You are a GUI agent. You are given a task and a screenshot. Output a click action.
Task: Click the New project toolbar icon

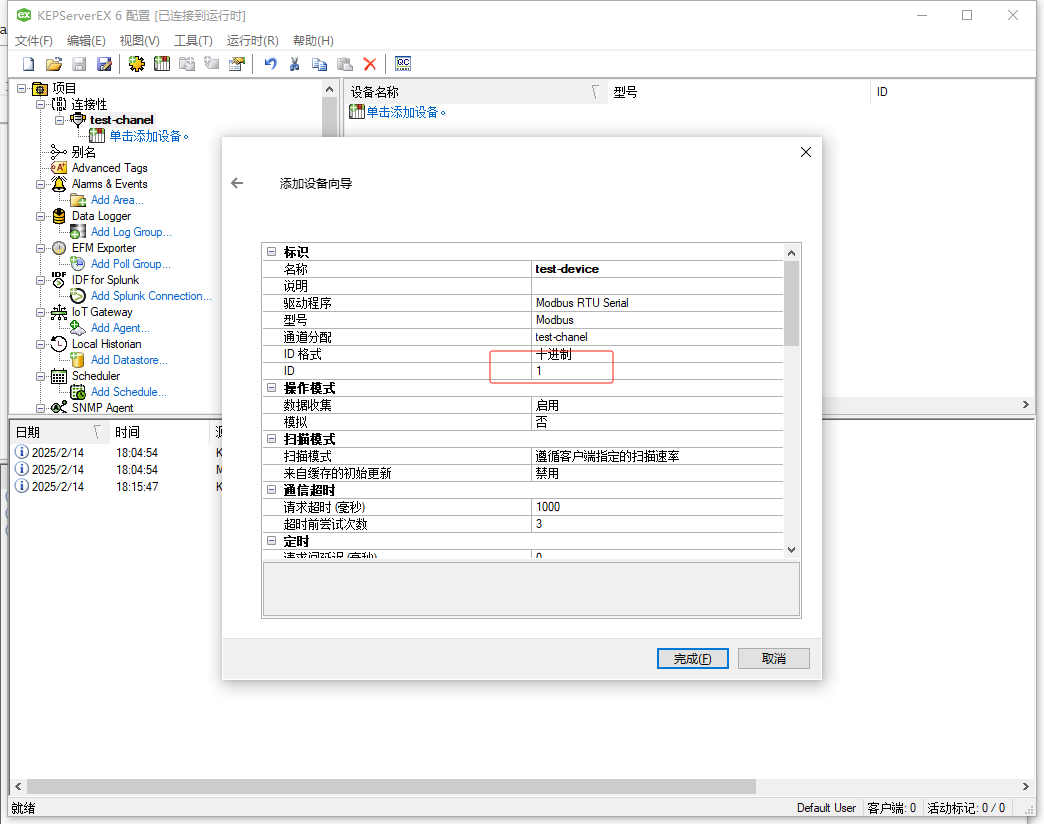point(29,64)
